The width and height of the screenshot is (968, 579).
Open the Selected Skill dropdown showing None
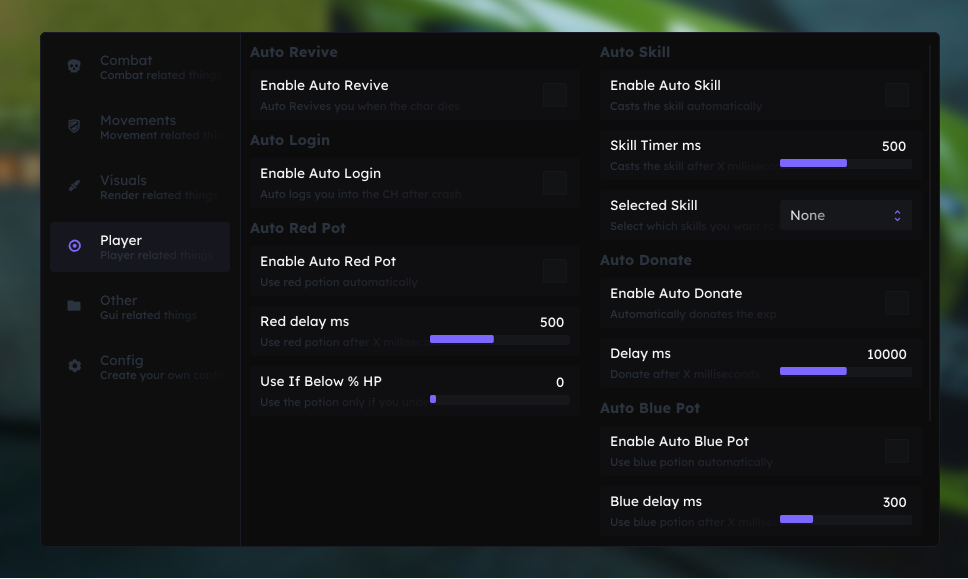coord(845,216)
